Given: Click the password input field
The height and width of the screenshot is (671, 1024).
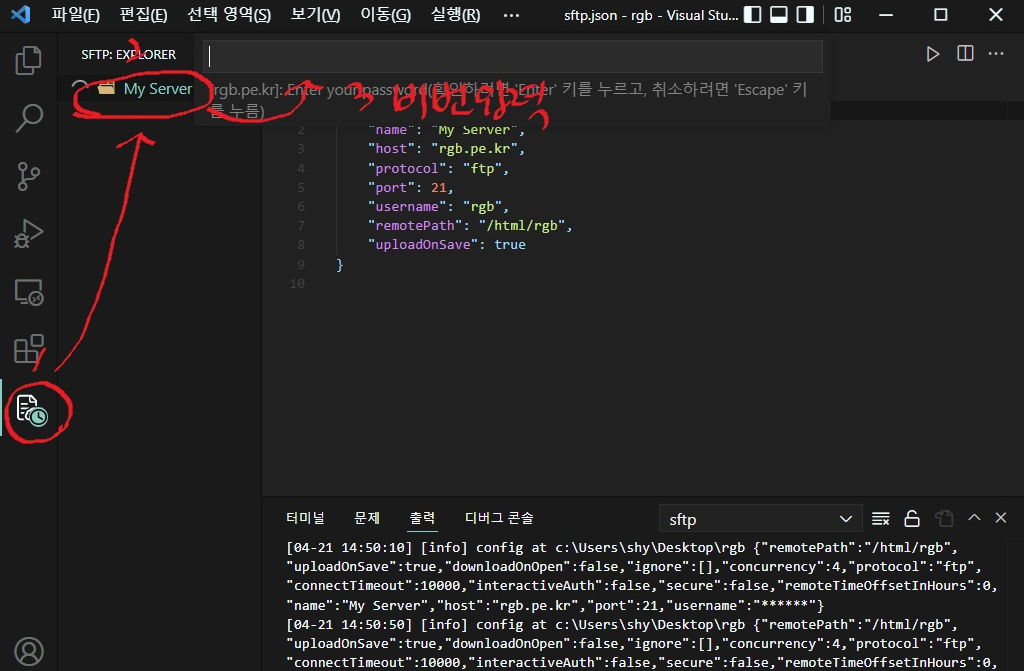Looking at the screenshot, I should click(x=513, y=56).
